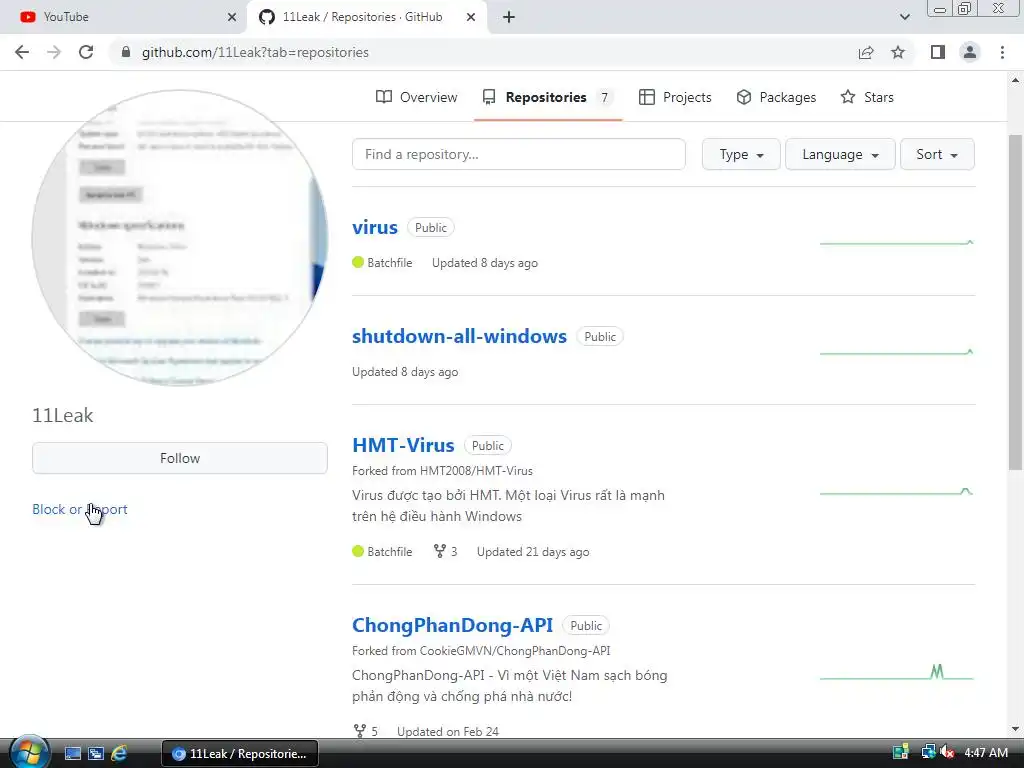Launch Internet Explorer from quick launch
Viewport: 1024px width, 768px height.
click(119, 754)
